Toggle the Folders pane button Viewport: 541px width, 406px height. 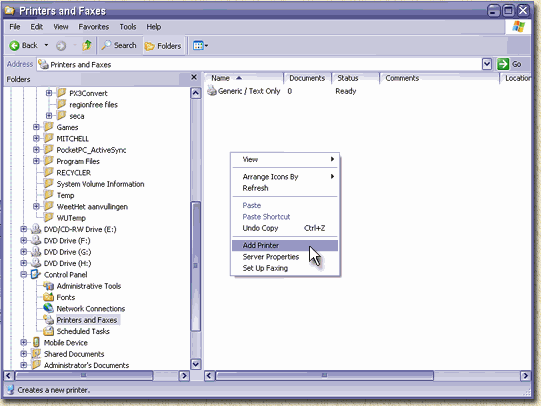click(x=163, y=46)
